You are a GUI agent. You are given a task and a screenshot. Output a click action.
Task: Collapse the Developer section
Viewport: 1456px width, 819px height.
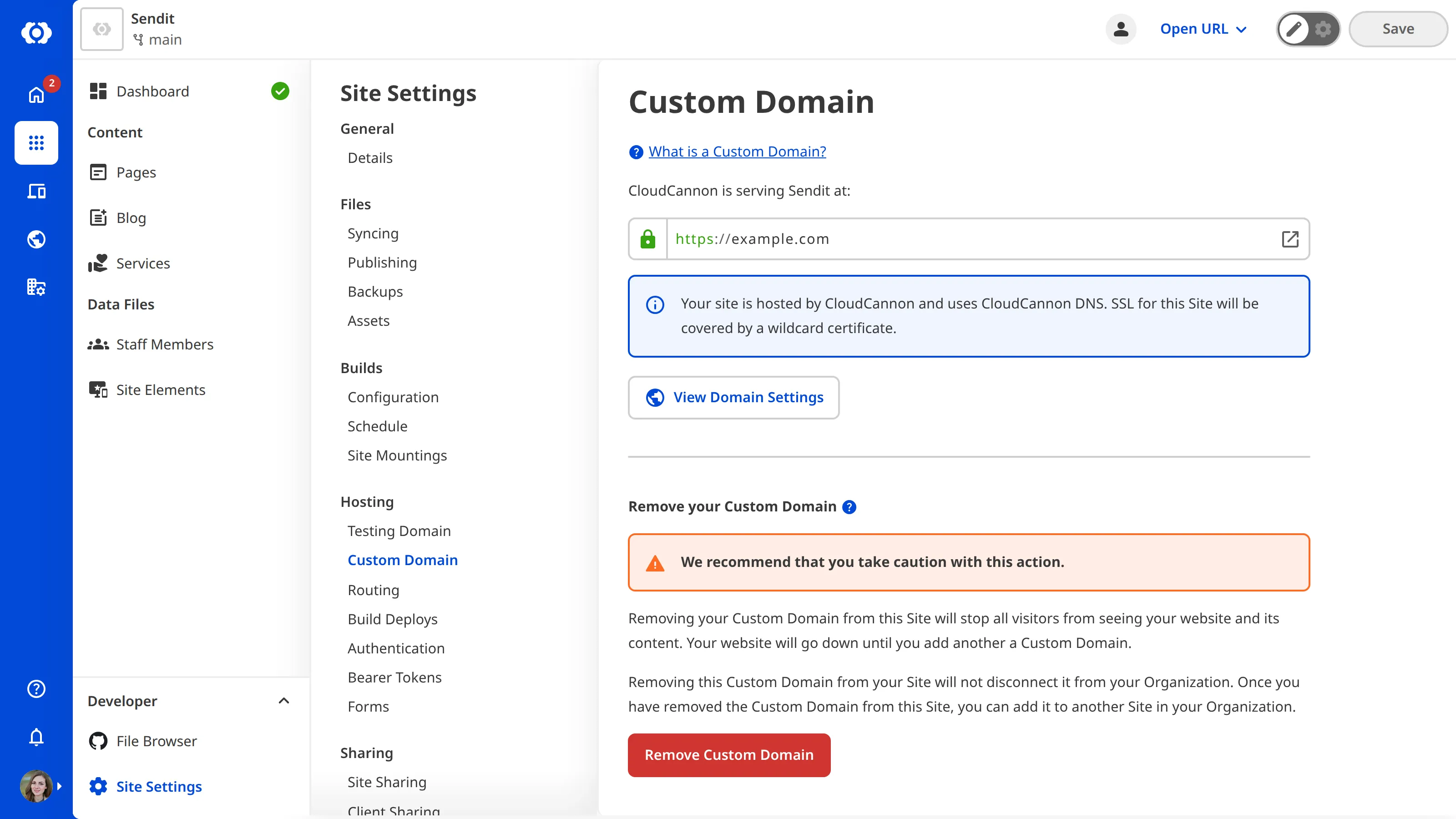pos(284,701)
